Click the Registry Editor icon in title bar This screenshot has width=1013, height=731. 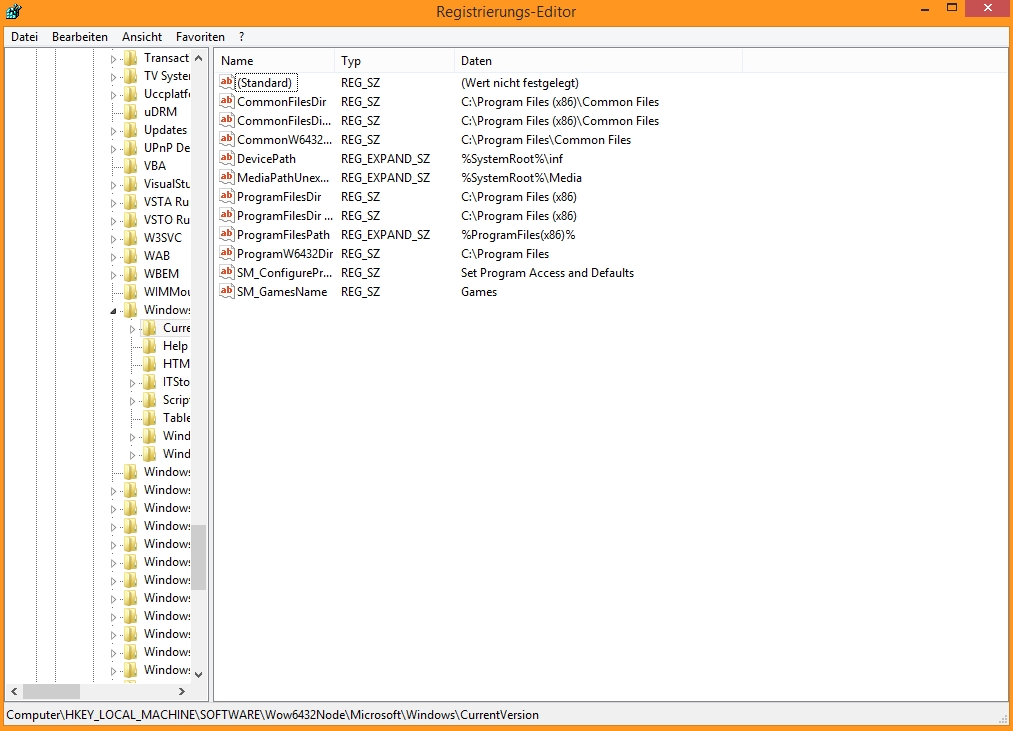14,11
